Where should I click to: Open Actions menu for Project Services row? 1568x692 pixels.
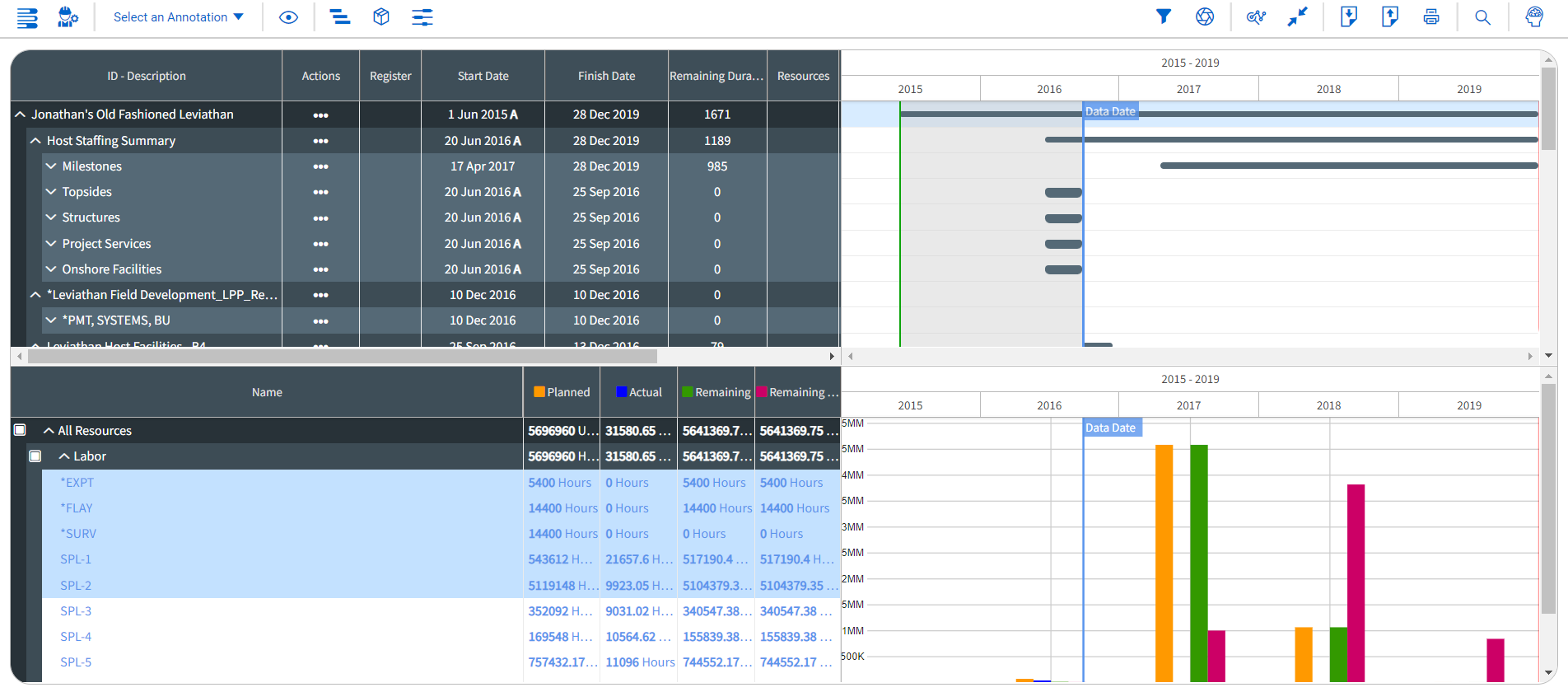pyautogui.click(x=320, y=244)
